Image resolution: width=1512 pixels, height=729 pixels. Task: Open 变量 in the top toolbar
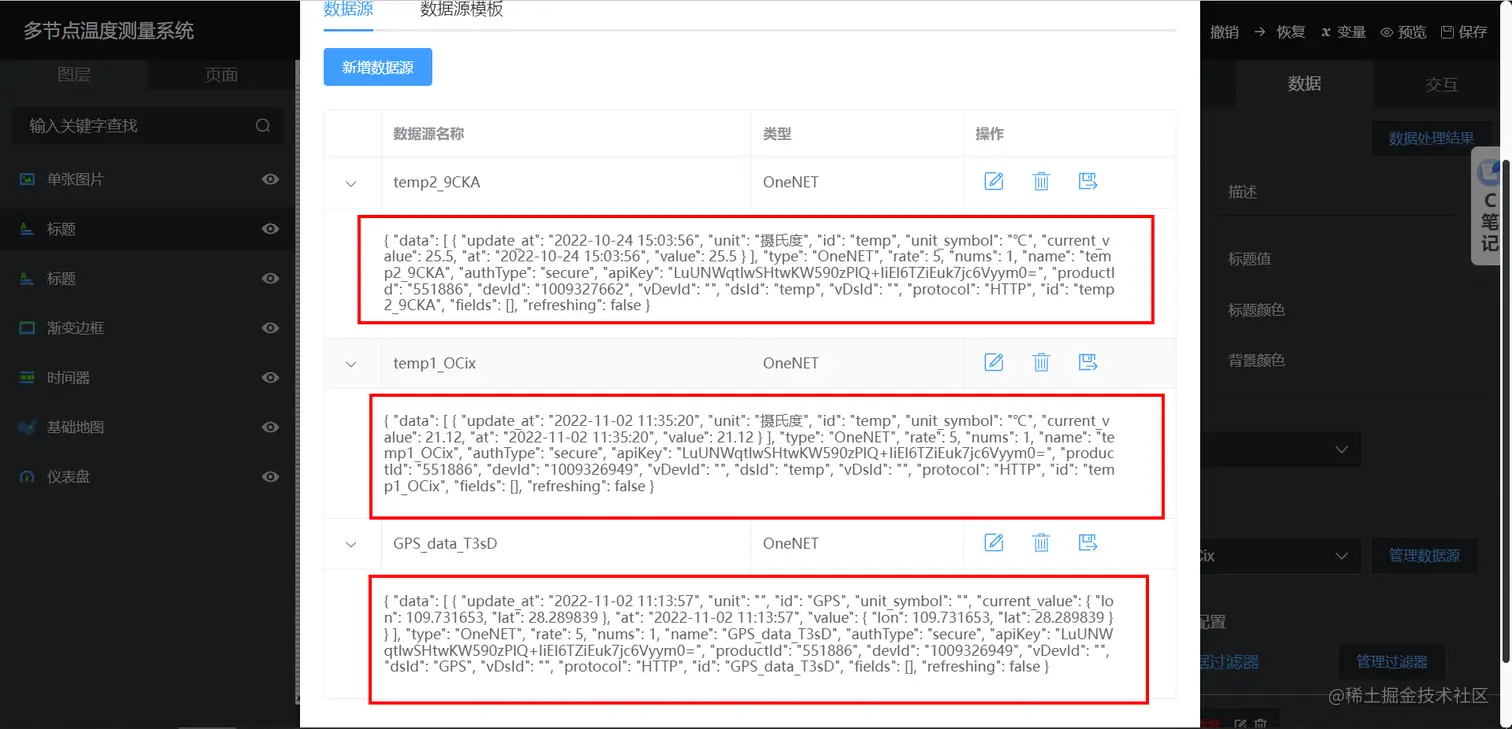point(1343,32)
